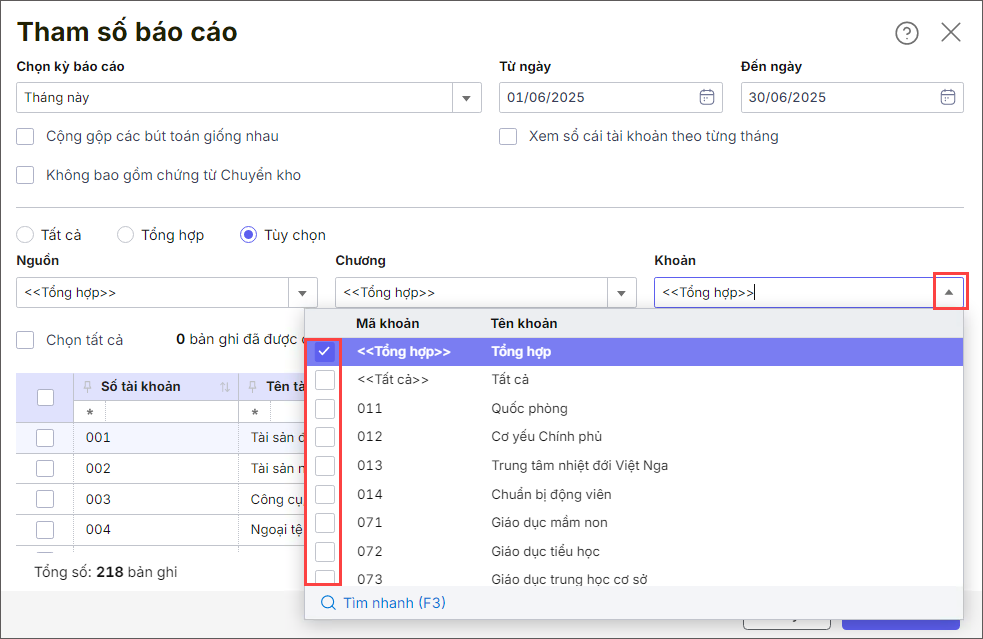The image size is (983, 639).
Task: Enable Cộng gộp các bút toán giống nhau
Action: tap(26, 136)
